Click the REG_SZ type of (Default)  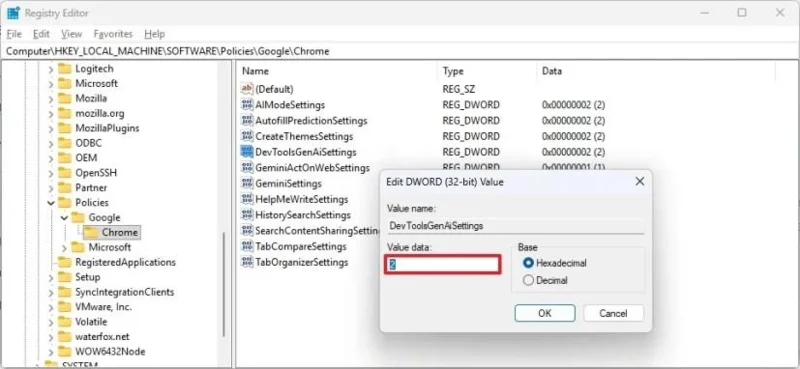(x=459, y=89)
